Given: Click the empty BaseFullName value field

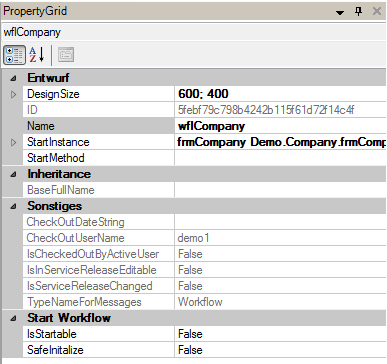Looking at the screenshot, I should 280,190.
